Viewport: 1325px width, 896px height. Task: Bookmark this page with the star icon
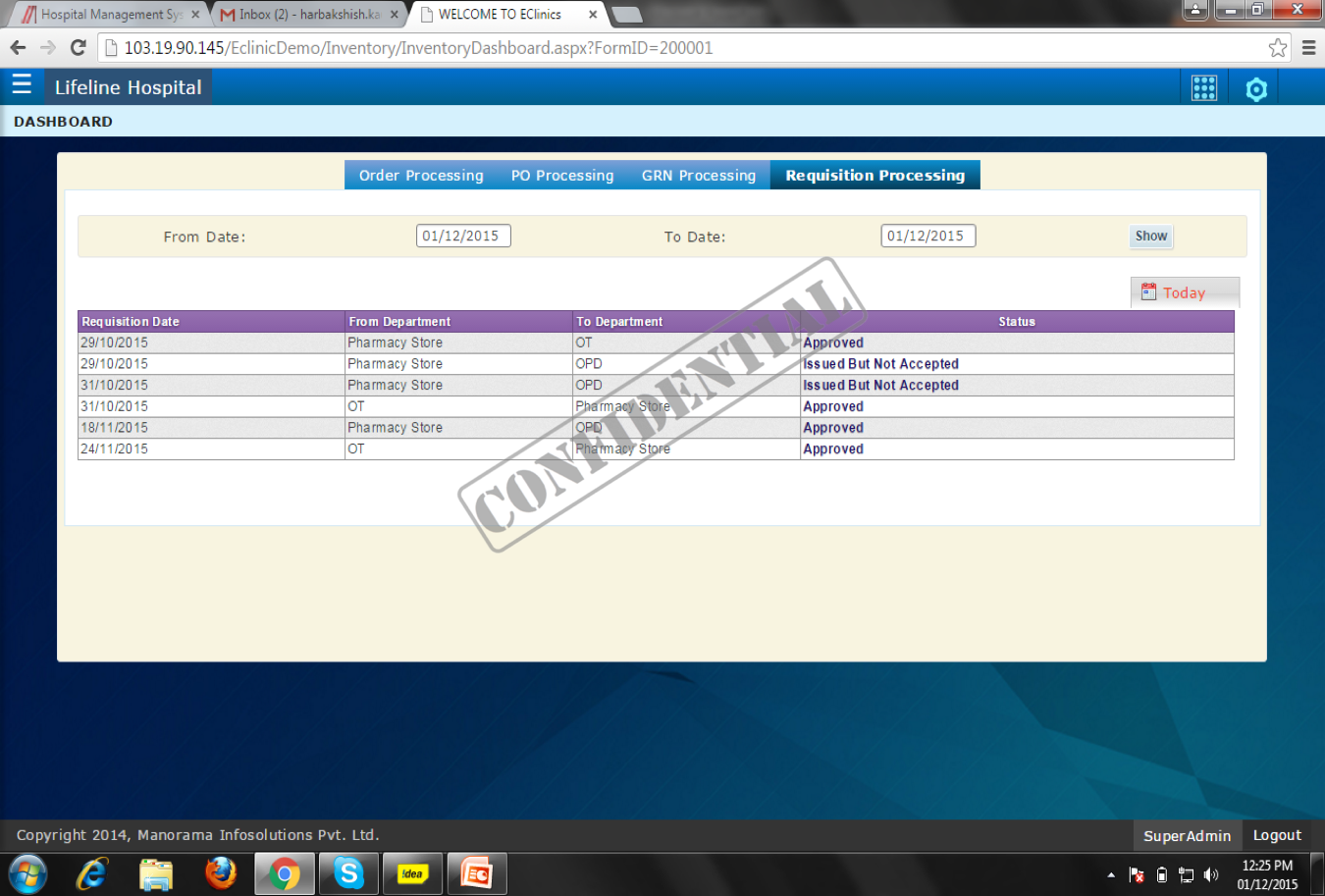(x=1278, y=47)
